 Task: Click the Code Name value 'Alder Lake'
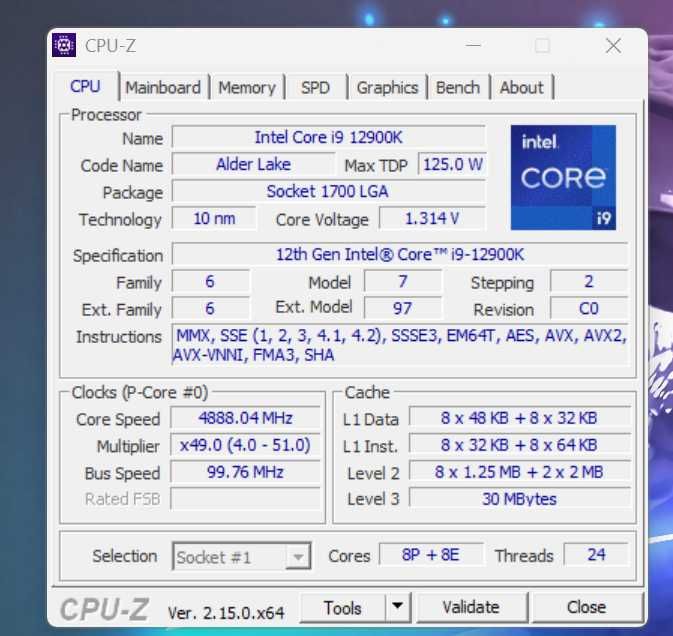click(253, 164)
